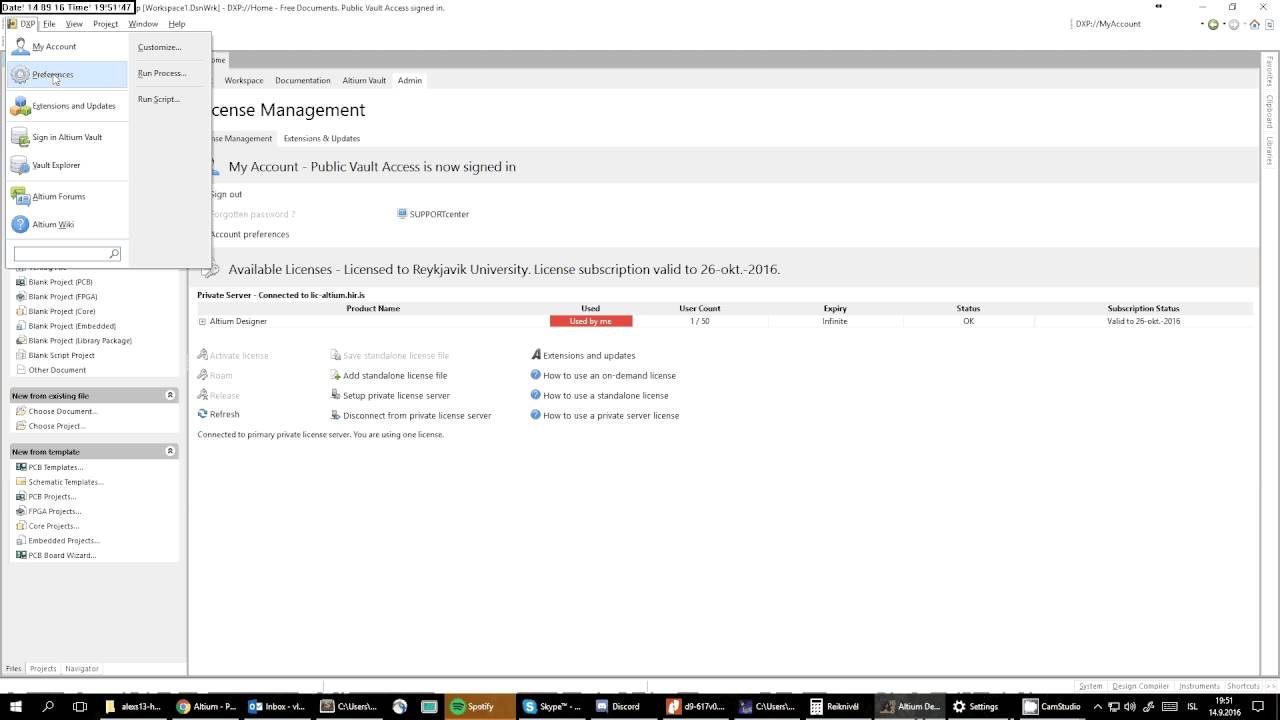Screen dimensions: 1280x720
Task: Click the SUPPORTcenter link
Action: (433, 214)
